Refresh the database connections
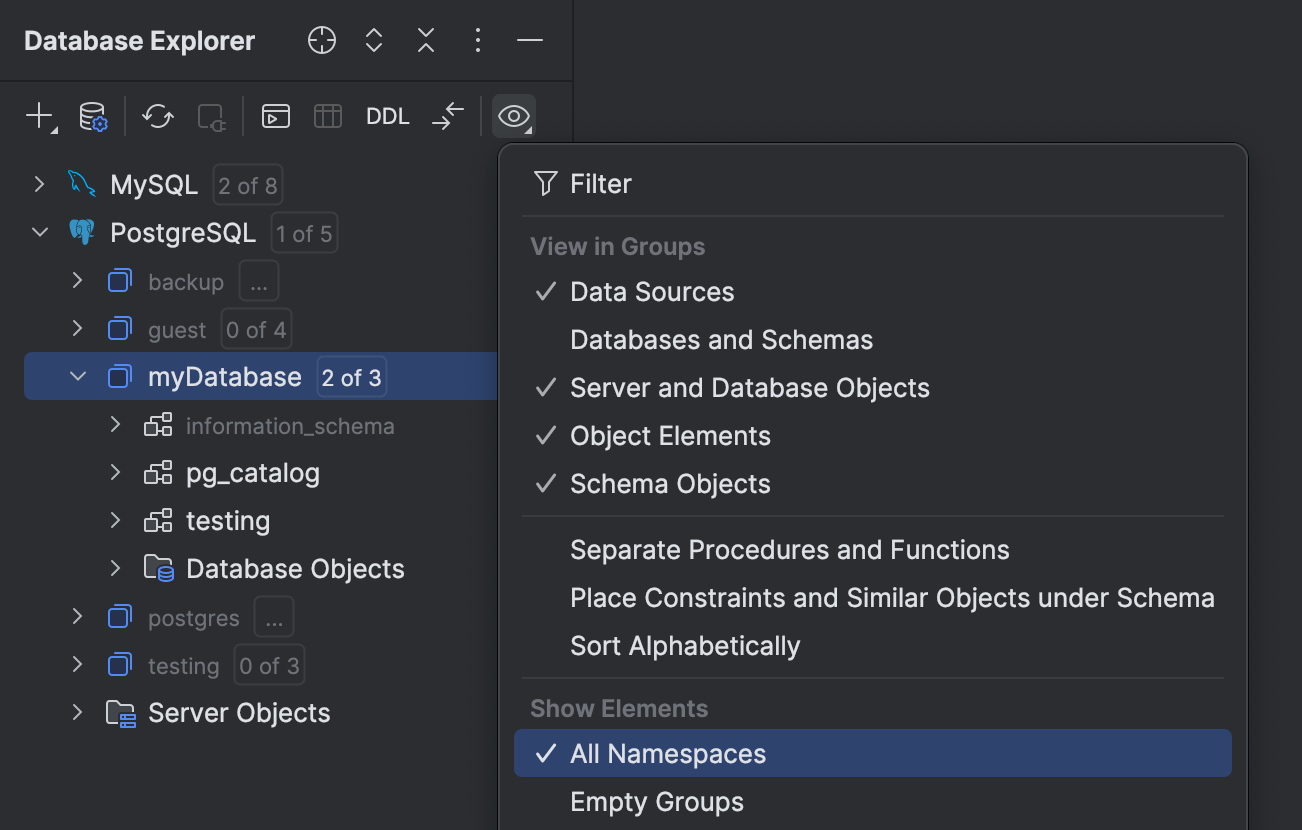The height and width of the screenshot is (830, 1302). coord(157,116)
